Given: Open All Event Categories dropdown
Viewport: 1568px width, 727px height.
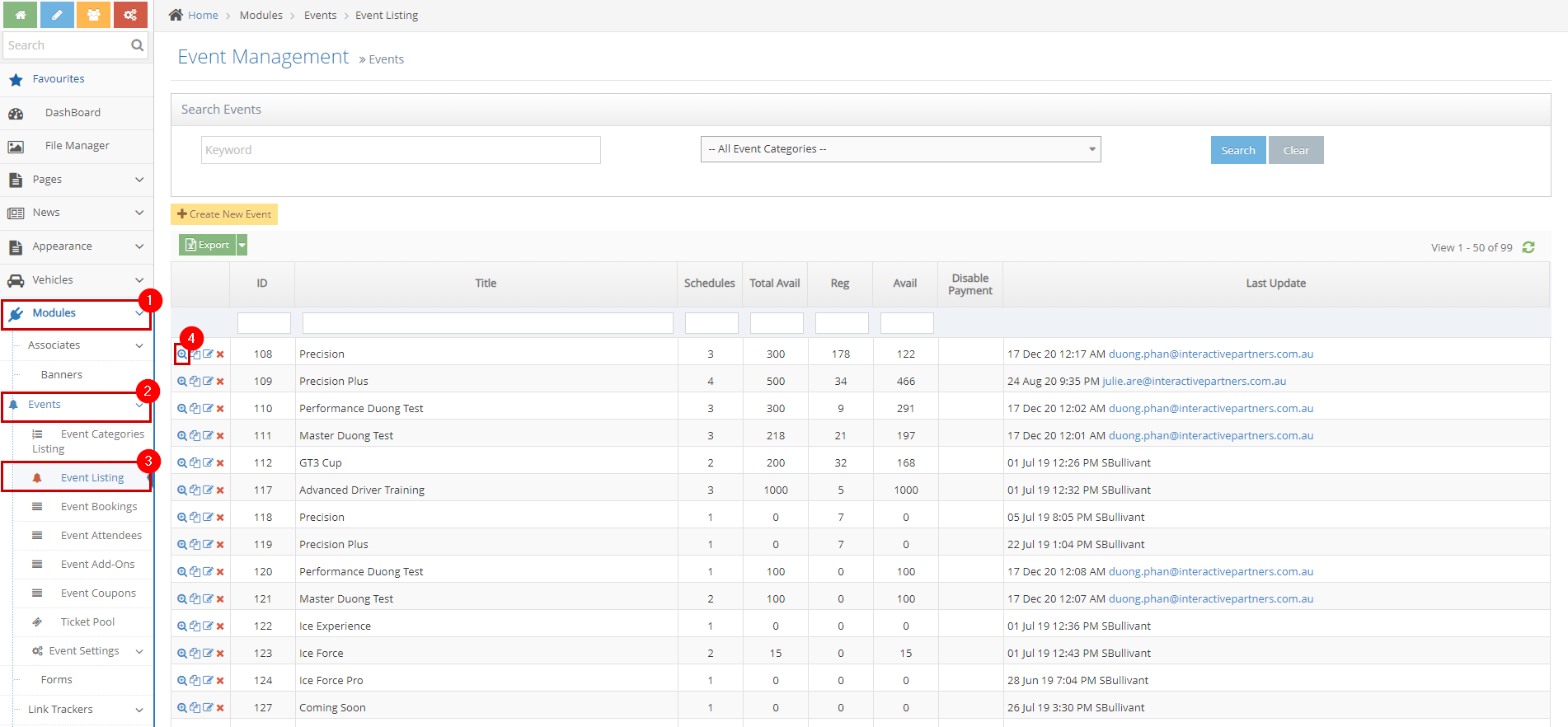Looking at the screenshot, I should 900,149.
